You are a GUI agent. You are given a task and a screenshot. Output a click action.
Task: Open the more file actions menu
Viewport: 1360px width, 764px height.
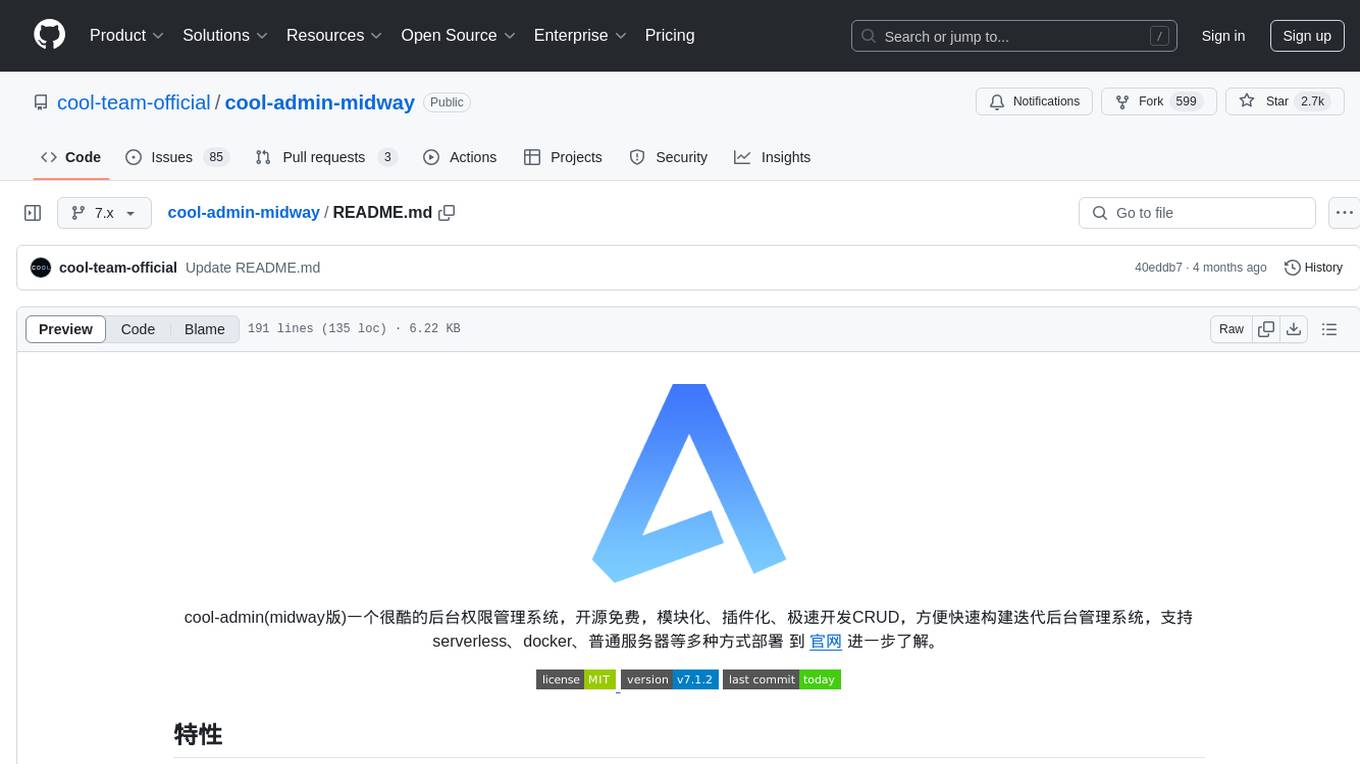coord(1344,213)
